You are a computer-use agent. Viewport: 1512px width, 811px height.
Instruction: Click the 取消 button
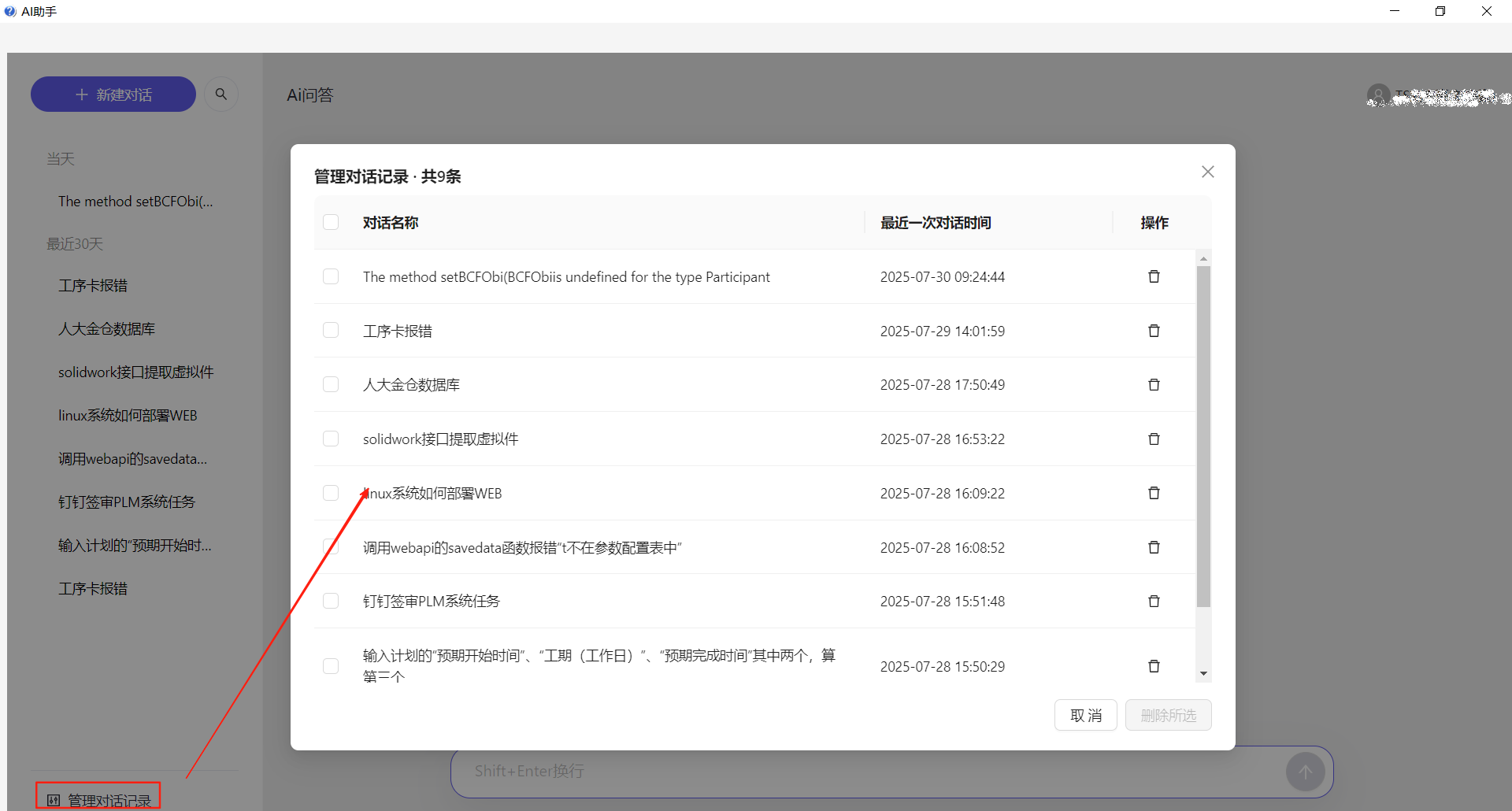[1086, 715]
